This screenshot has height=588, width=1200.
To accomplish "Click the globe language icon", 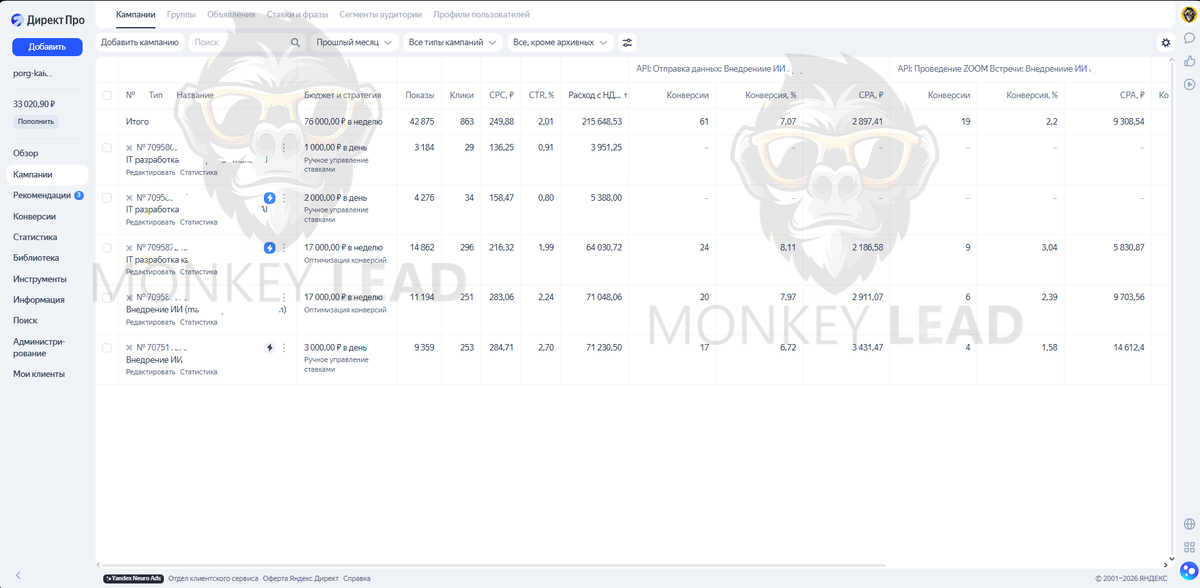I will [x=1189, y=524].
